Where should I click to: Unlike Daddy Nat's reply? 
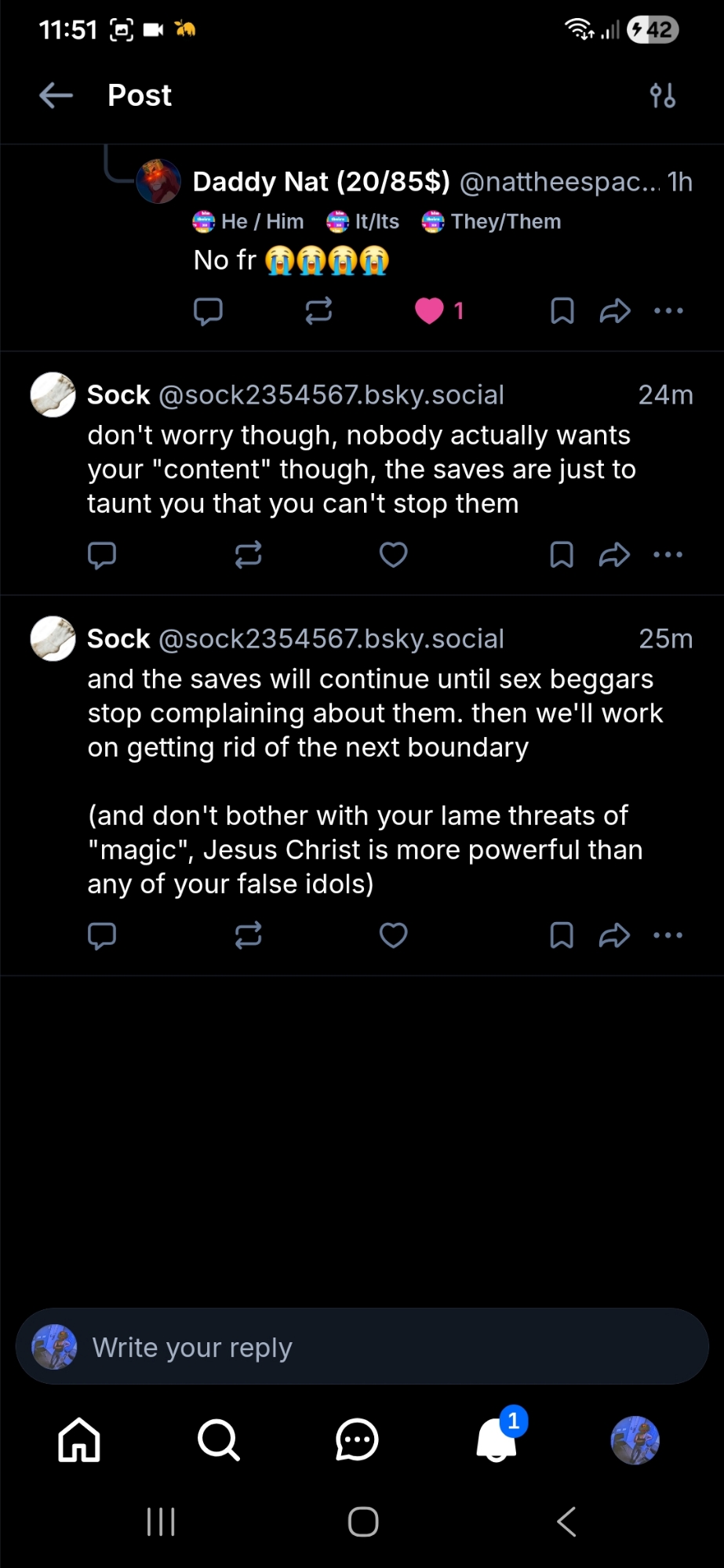[429, 311]
